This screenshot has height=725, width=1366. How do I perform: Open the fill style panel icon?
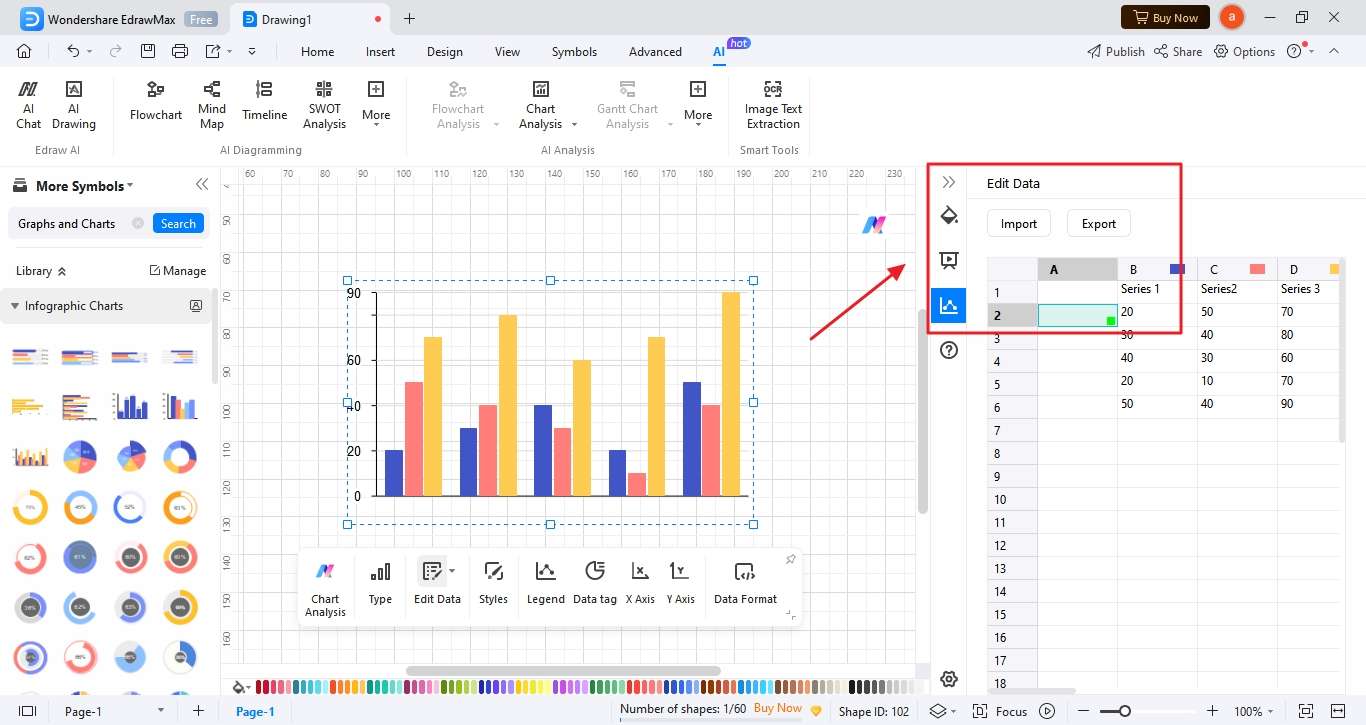949,215
